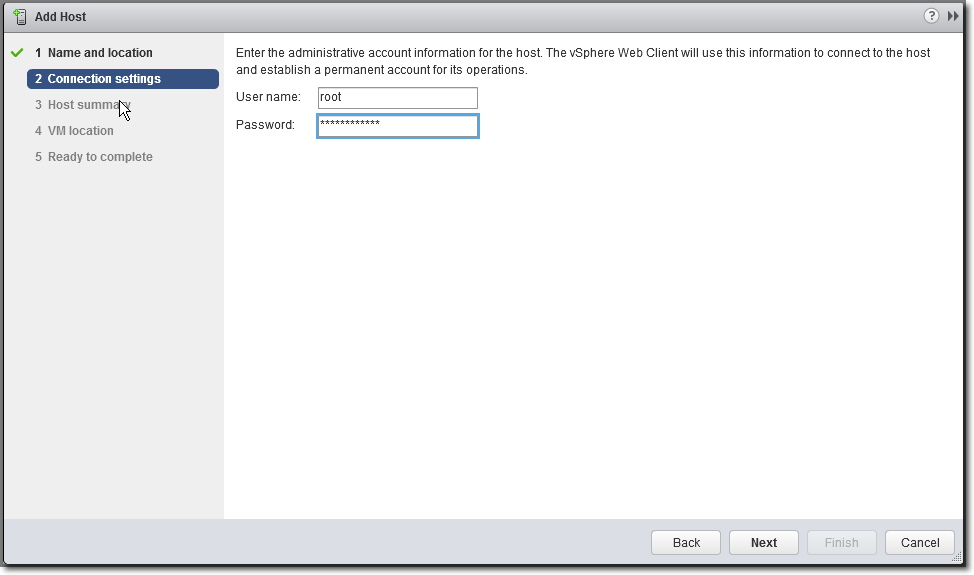Open the help question mark icon
Screen dimensions: 974x575
coord(931,16)
